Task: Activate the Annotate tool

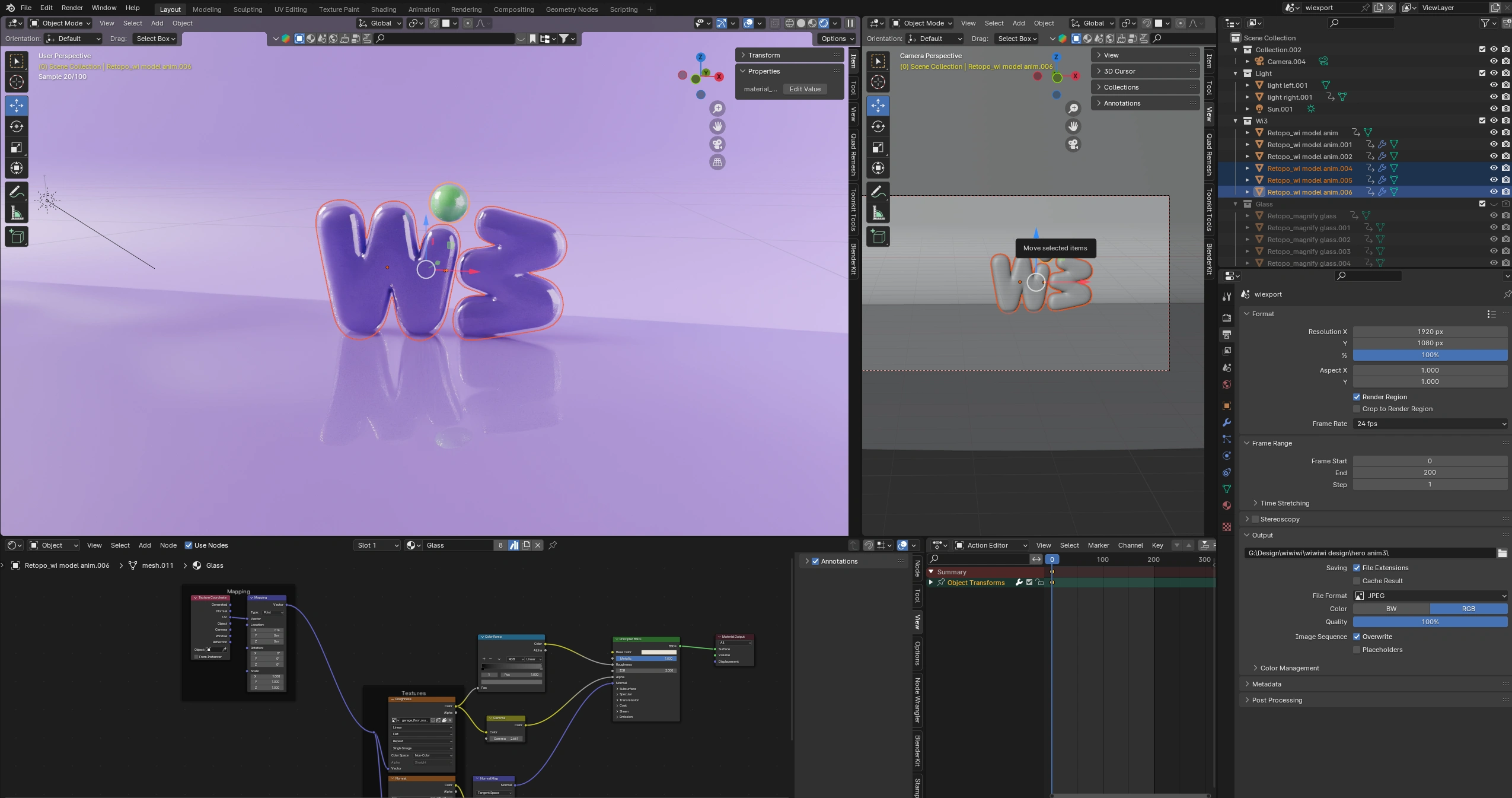Action: point(16,190)
